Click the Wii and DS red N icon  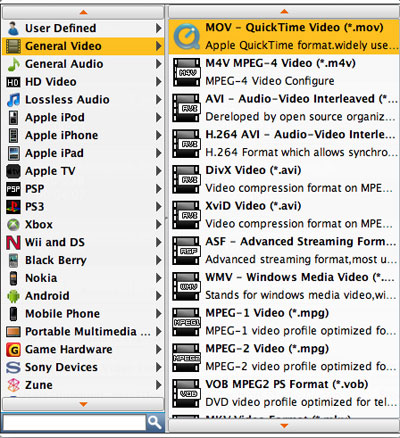click(13, 243)
